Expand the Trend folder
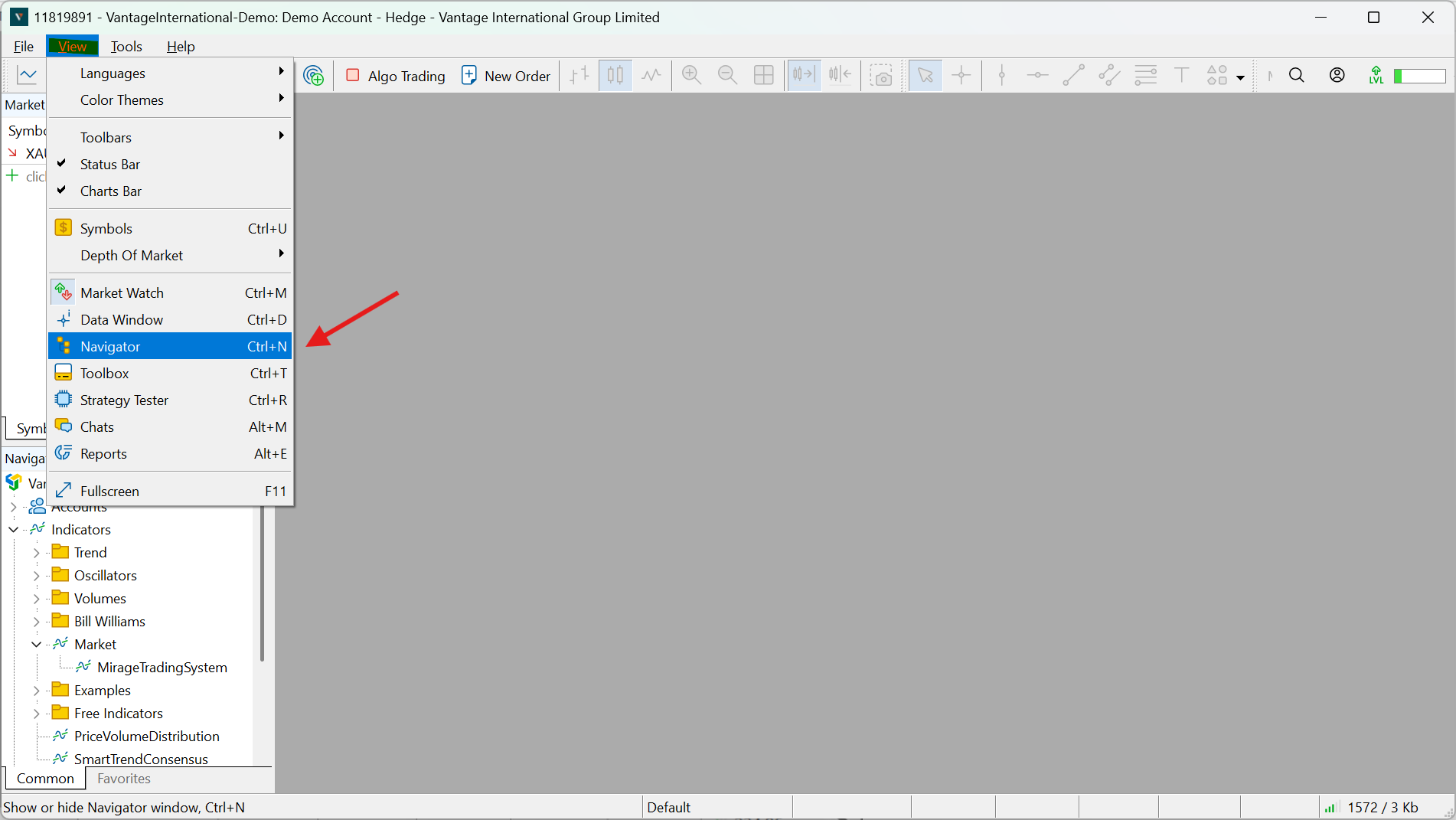 pyautogui.click(x=36, y=553)
